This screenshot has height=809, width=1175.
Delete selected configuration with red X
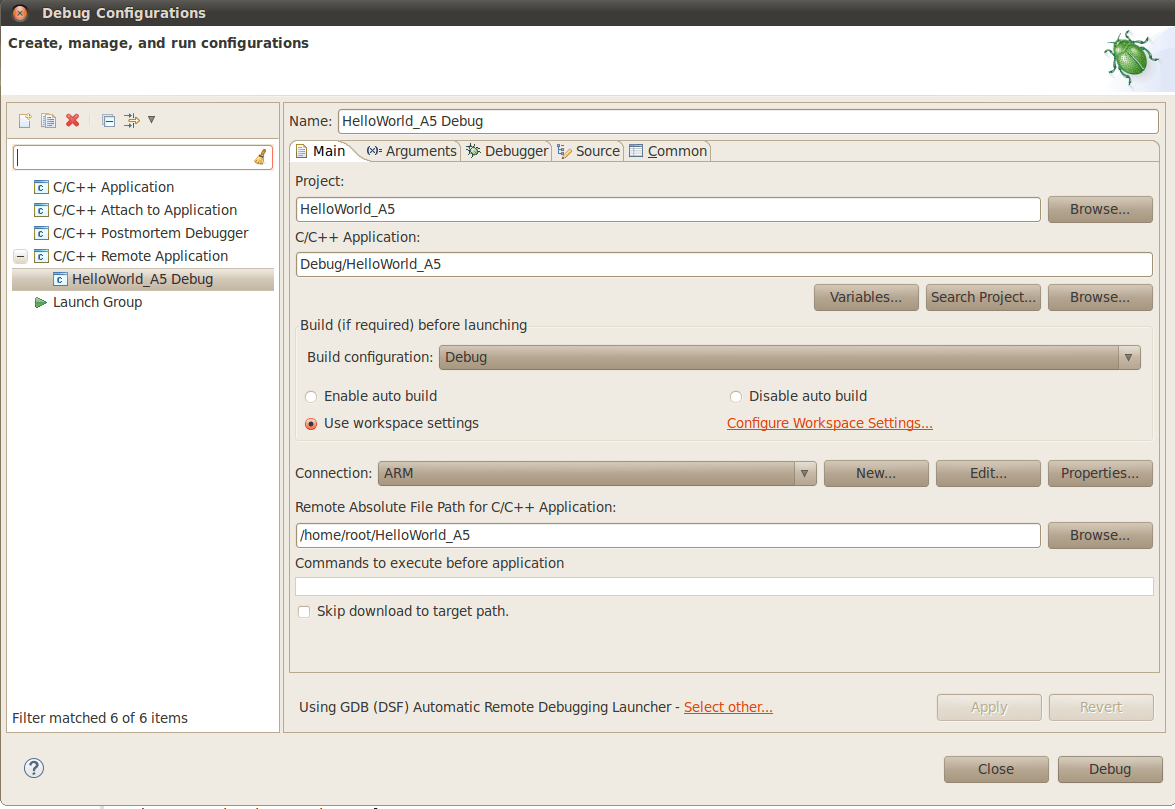(x=72, y=120)
